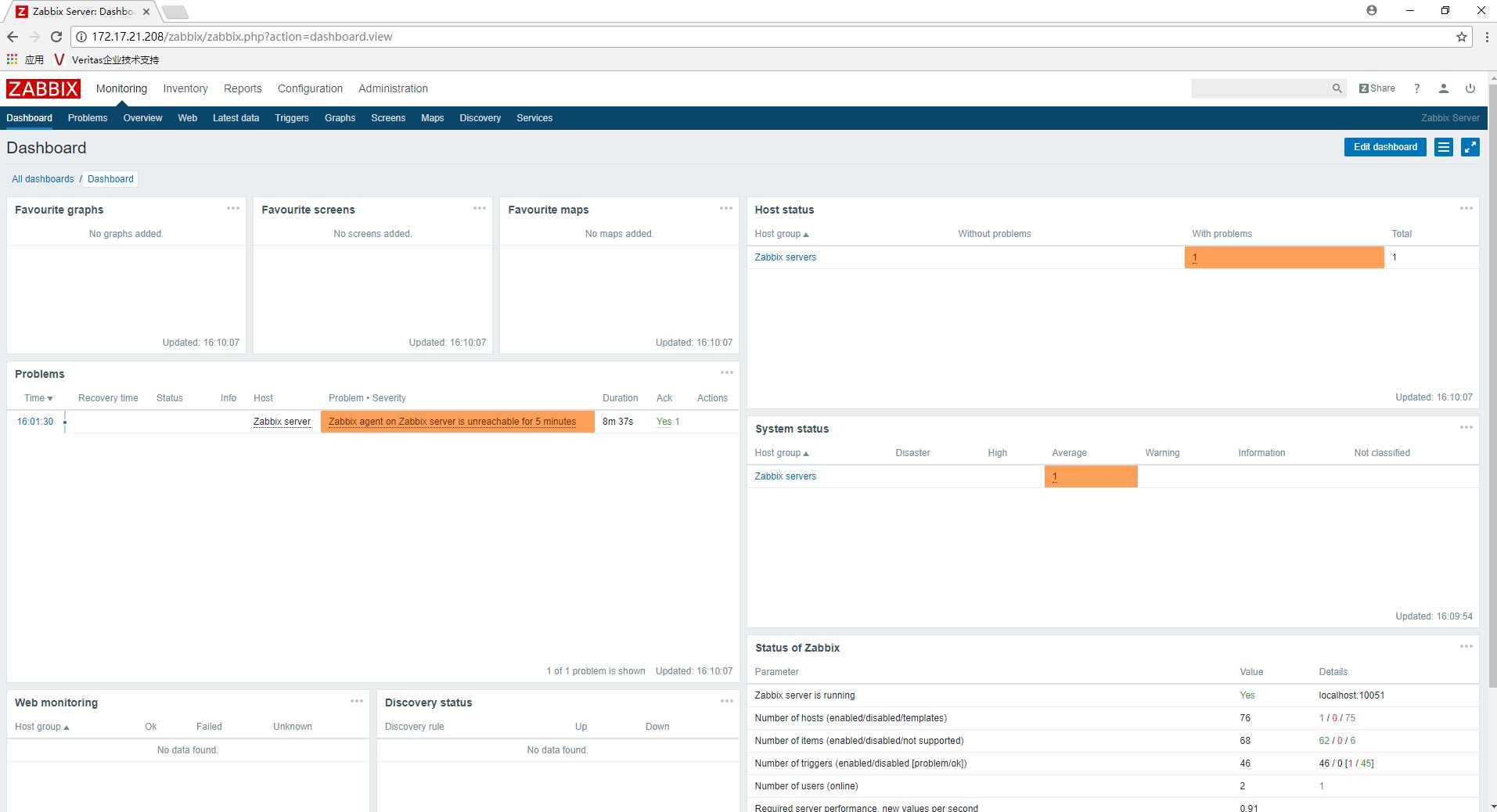Click the Edit dashboard button
1497x812 pixels.
(x=1385, y=147)
